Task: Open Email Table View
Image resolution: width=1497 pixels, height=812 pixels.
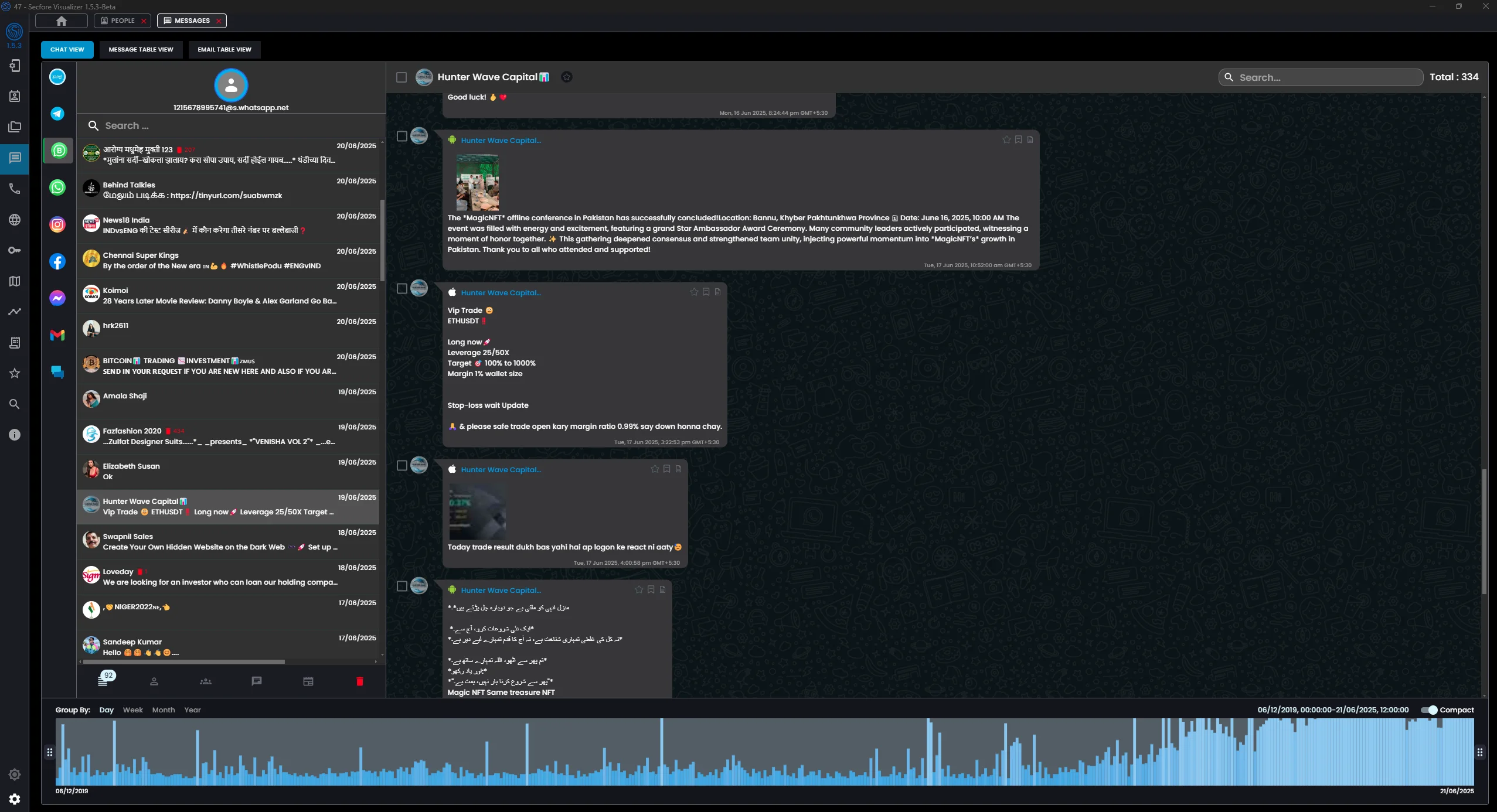Action: click(x=224, y=50)
